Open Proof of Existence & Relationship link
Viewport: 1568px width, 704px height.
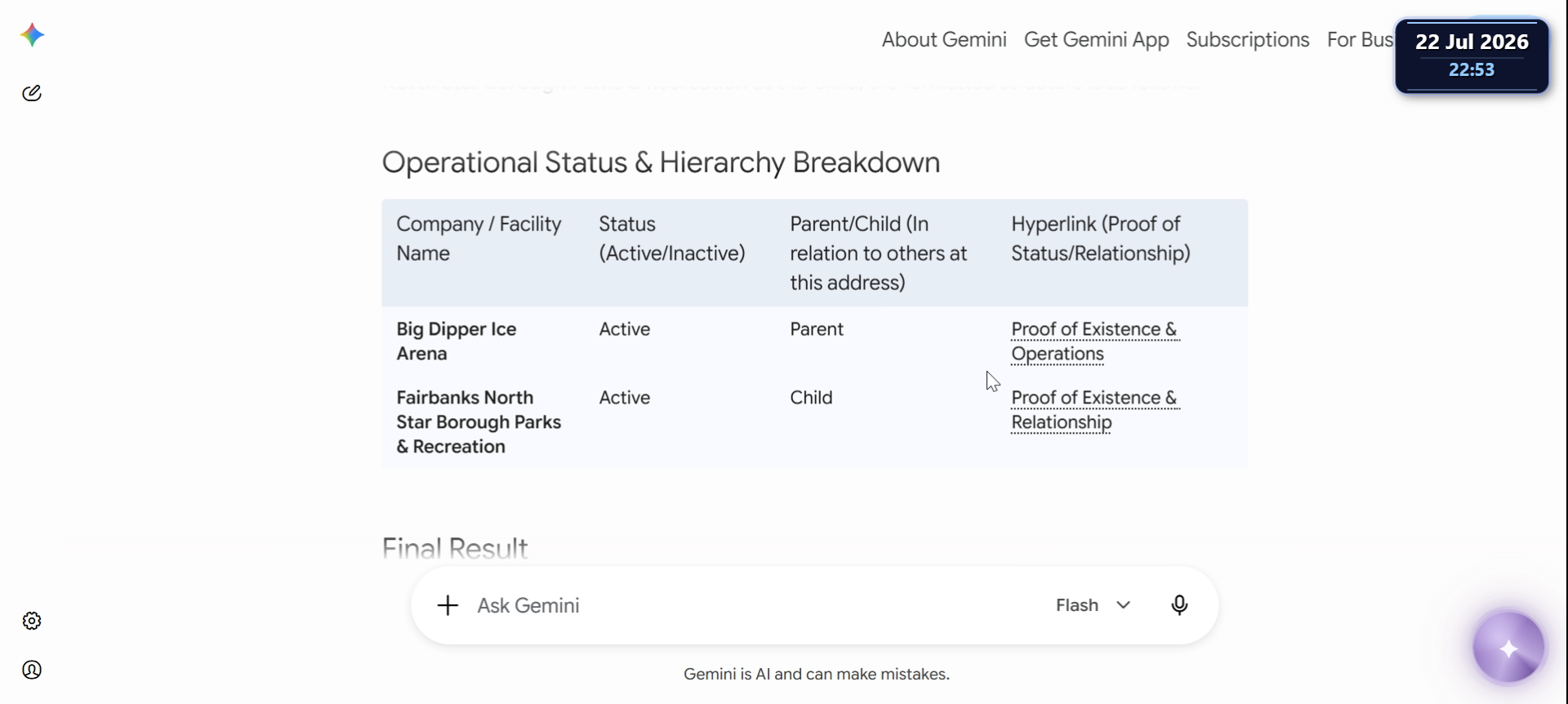point(1094,410)
